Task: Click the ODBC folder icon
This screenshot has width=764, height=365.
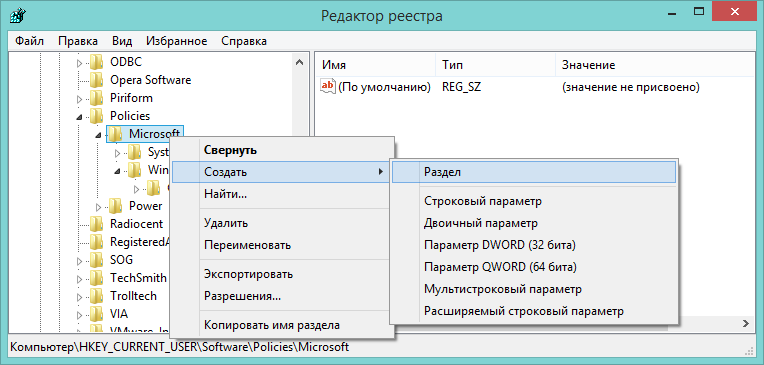Action: coord(96,62)
